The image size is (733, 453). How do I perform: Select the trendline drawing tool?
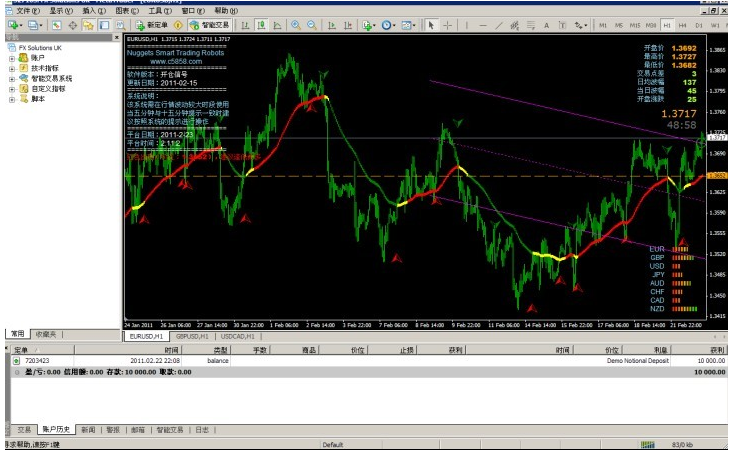tap(499, 25)
